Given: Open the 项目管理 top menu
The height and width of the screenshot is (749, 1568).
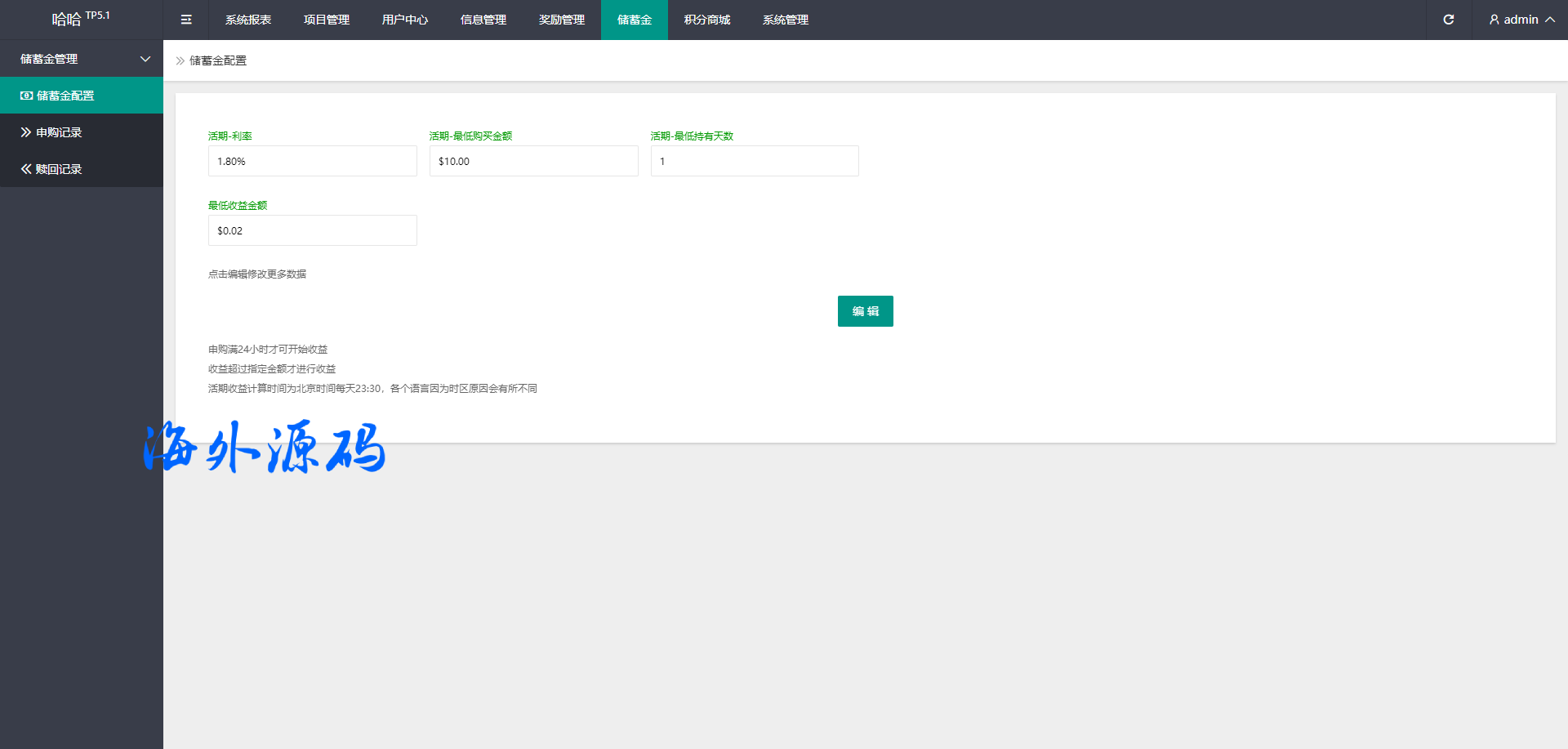Looking at the screenshot, I should tap(327, 20).
